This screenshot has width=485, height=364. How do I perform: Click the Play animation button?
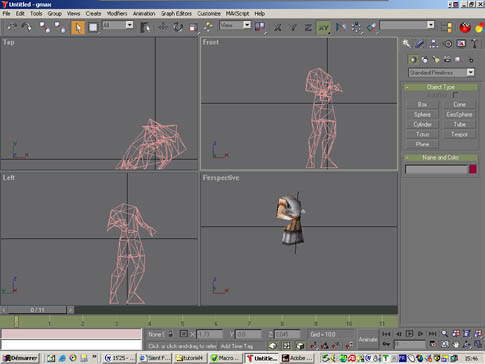[410, 333]
